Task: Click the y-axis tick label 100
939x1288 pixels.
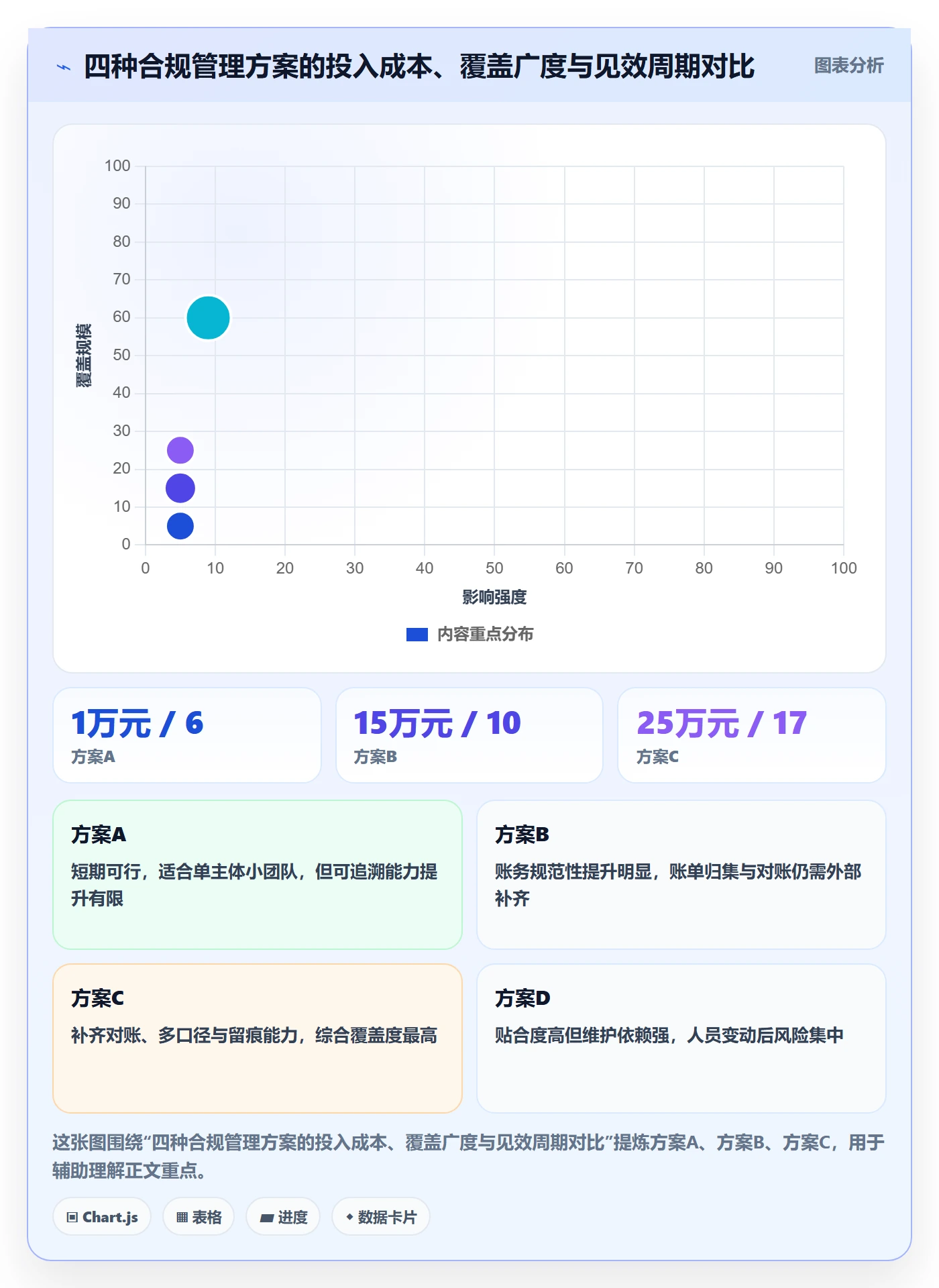Action: click(x=117, y=166)
